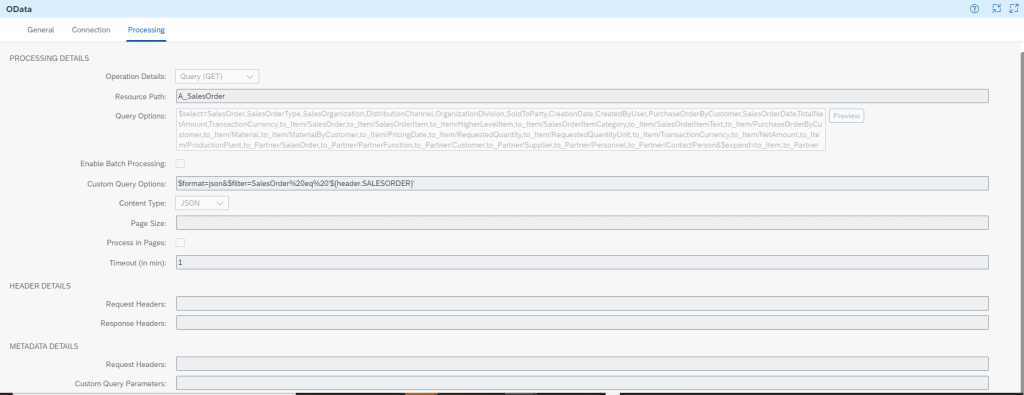Image resolution: width=1024 pixels, height=395 pixels.
Task: Click the OData panel title
Action: pyautogui.click(x=19, y=9)
